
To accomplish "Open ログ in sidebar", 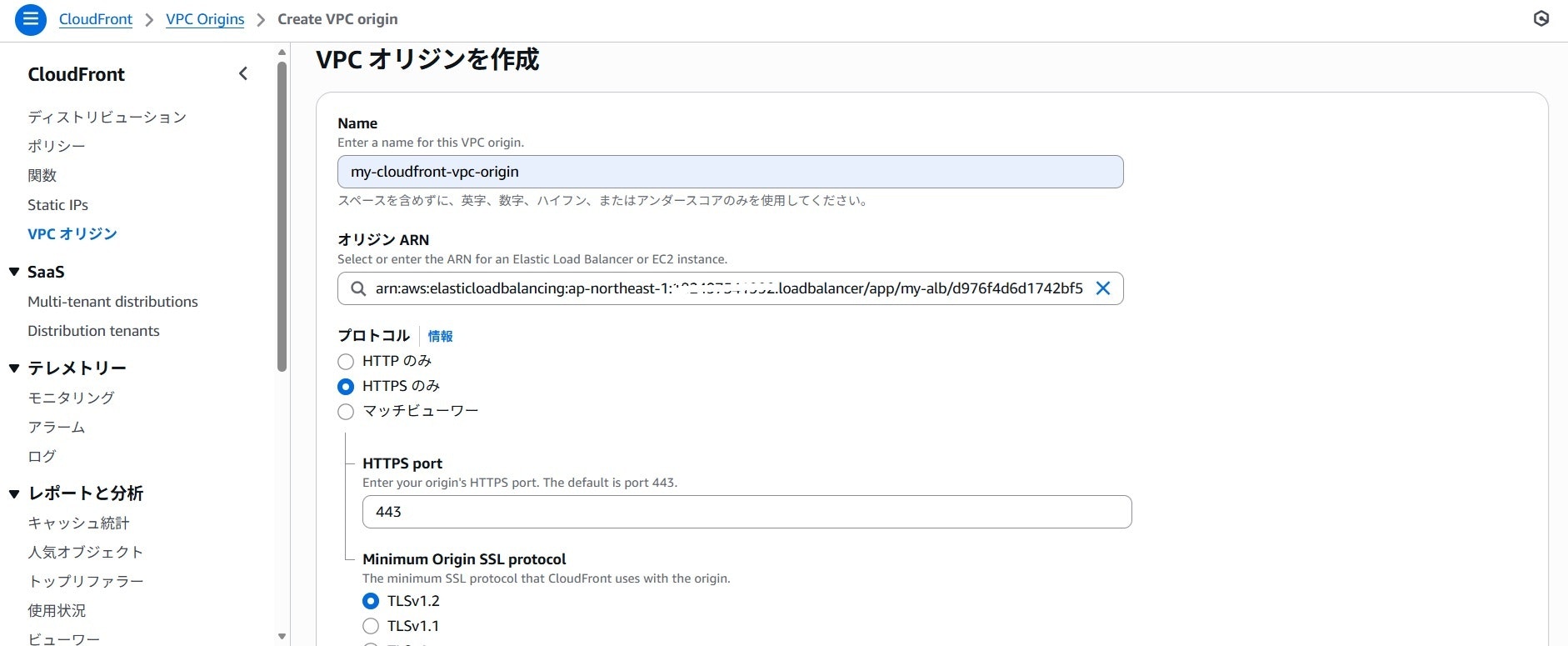I will (x=42, y=456).
